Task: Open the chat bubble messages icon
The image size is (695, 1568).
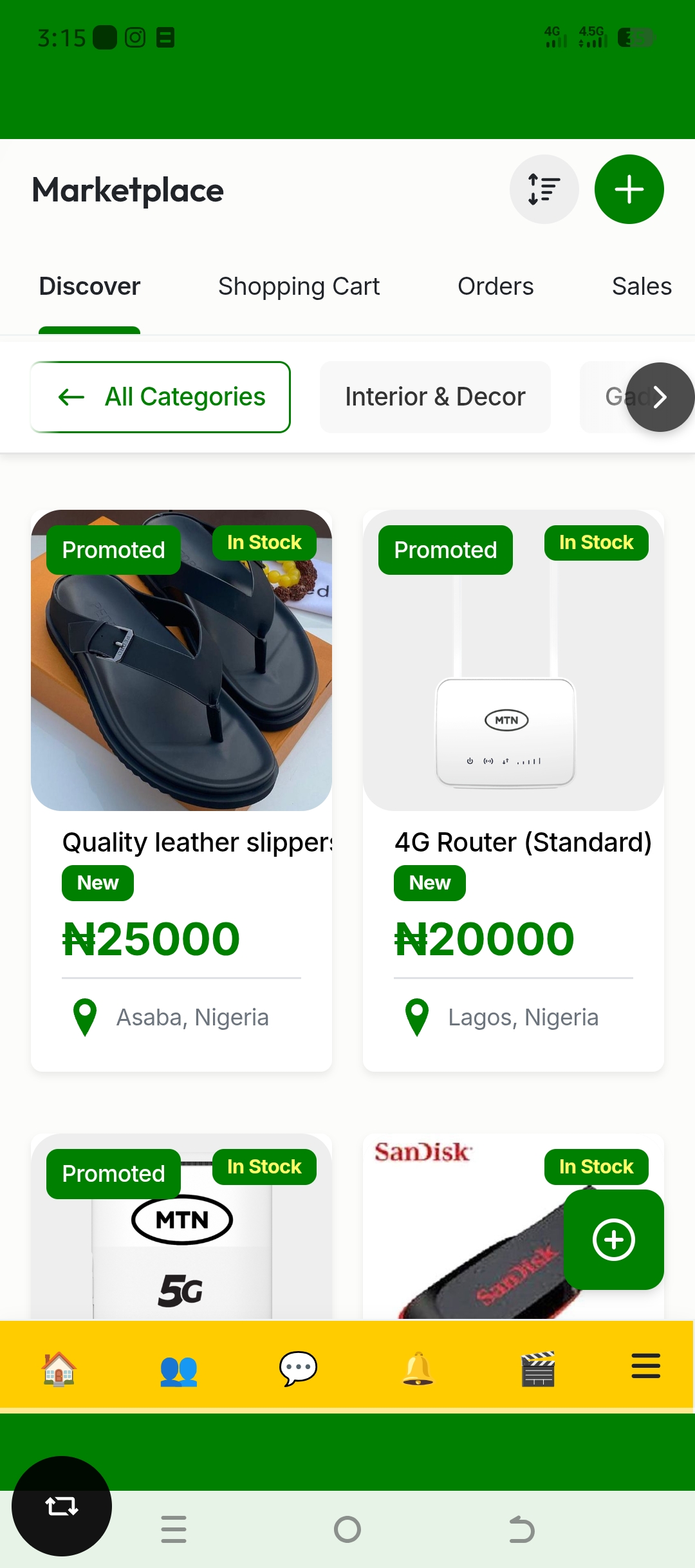Action: (298, 1368)
